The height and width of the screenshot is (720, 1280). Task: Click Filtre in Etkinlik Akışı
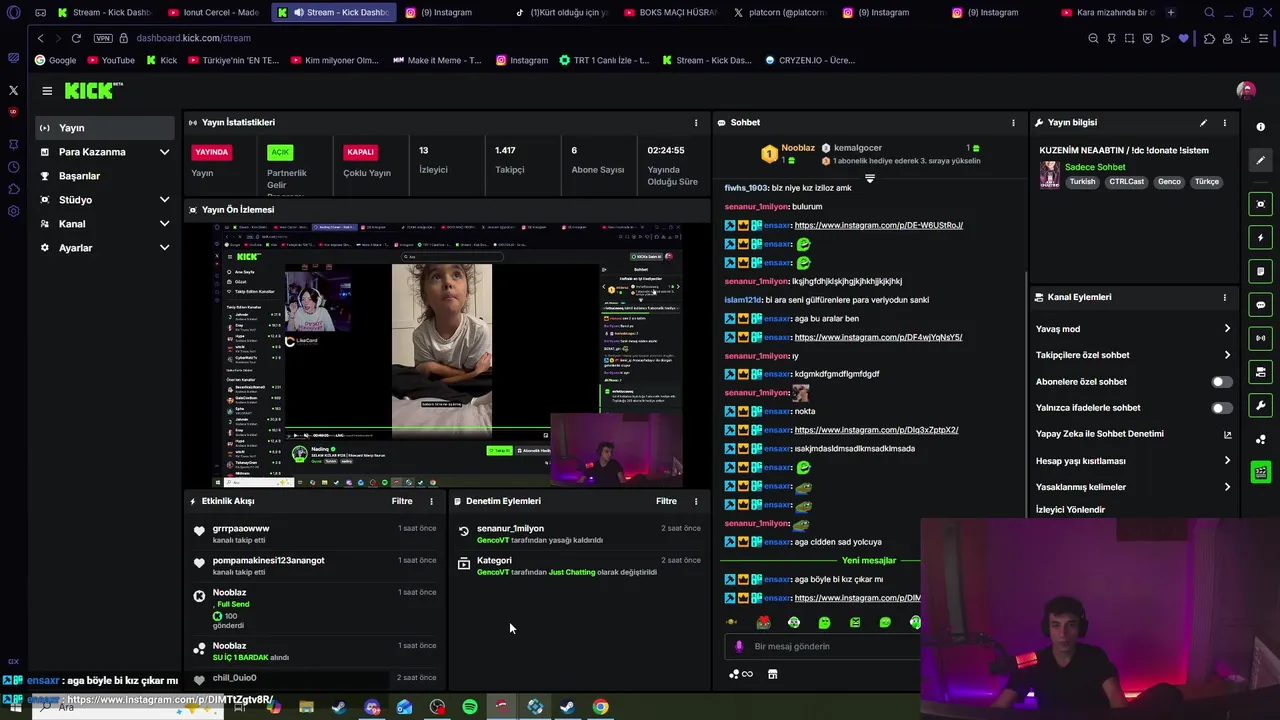tap(402, 501)
